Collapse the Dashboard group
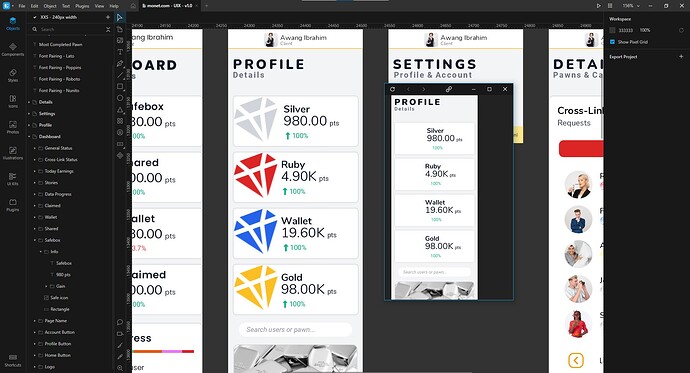This screenshot has height=373, width=690. (29, 136)
